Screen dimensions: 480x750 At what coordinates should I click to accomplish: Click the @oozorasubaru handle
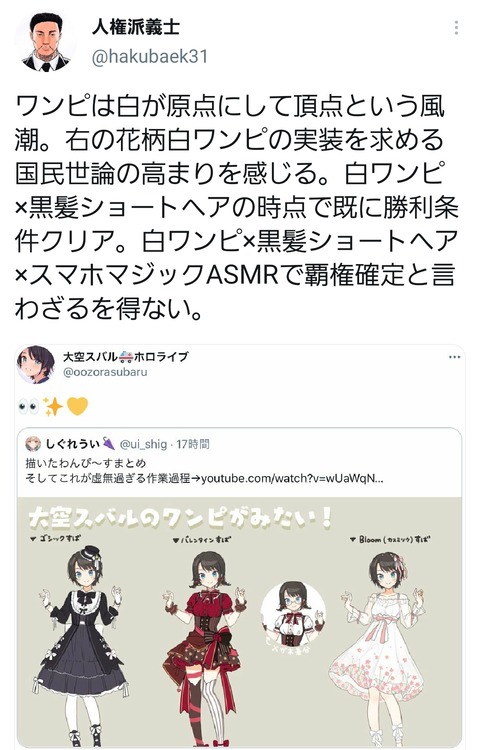105,372
